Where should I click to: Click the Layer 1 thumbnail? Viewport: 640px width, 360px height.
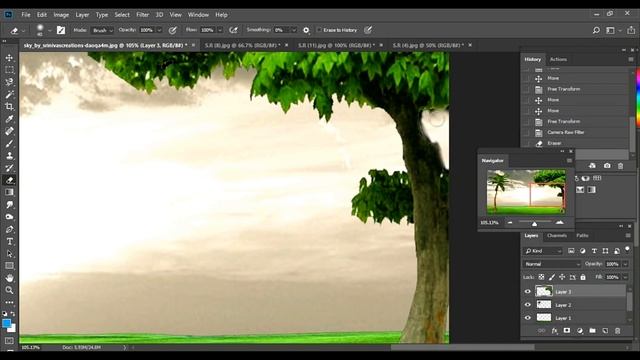[544, 318]
